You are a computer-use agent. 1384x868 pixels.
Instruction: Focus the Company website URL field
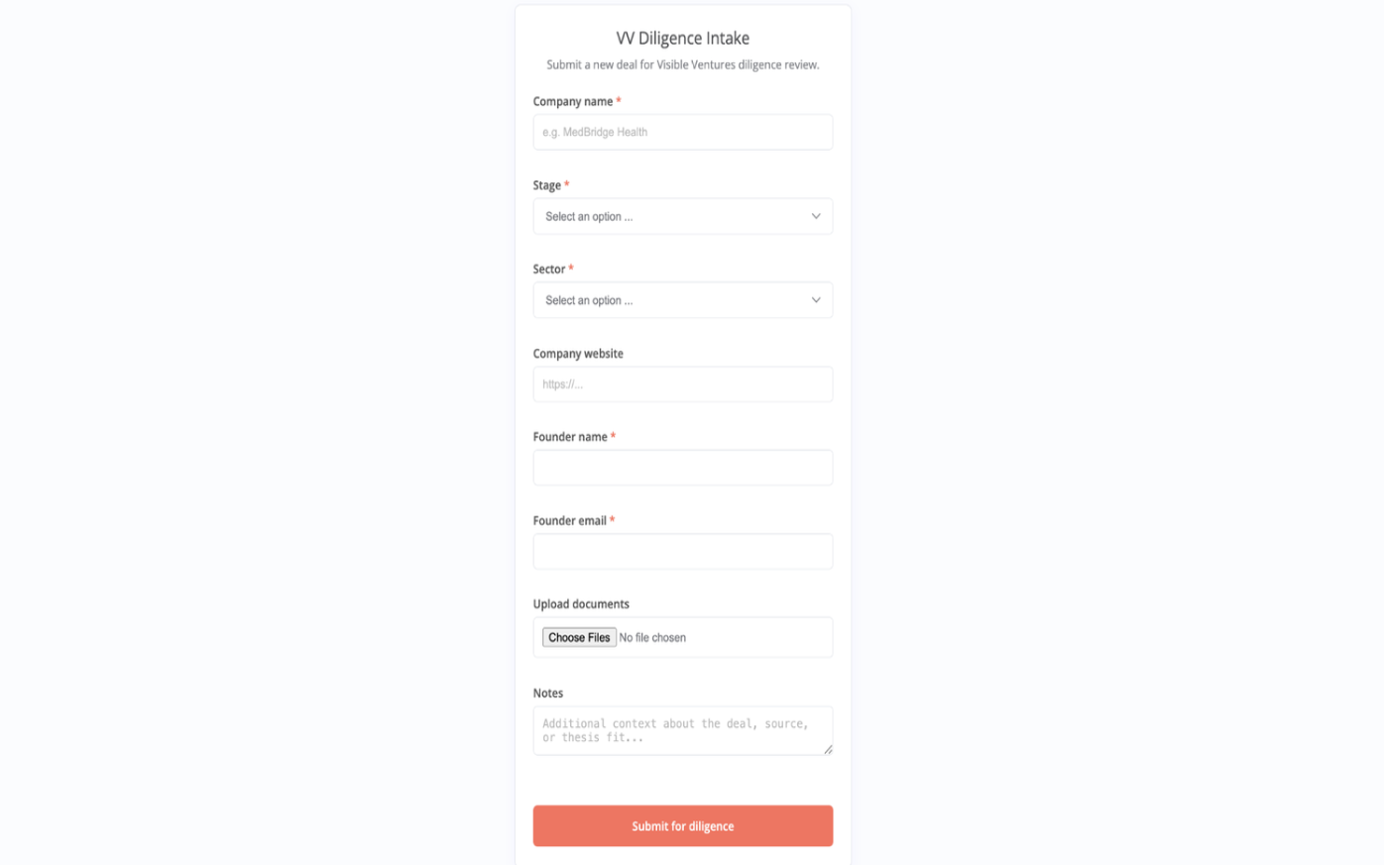pyautogui.click(x=682, y=383)
